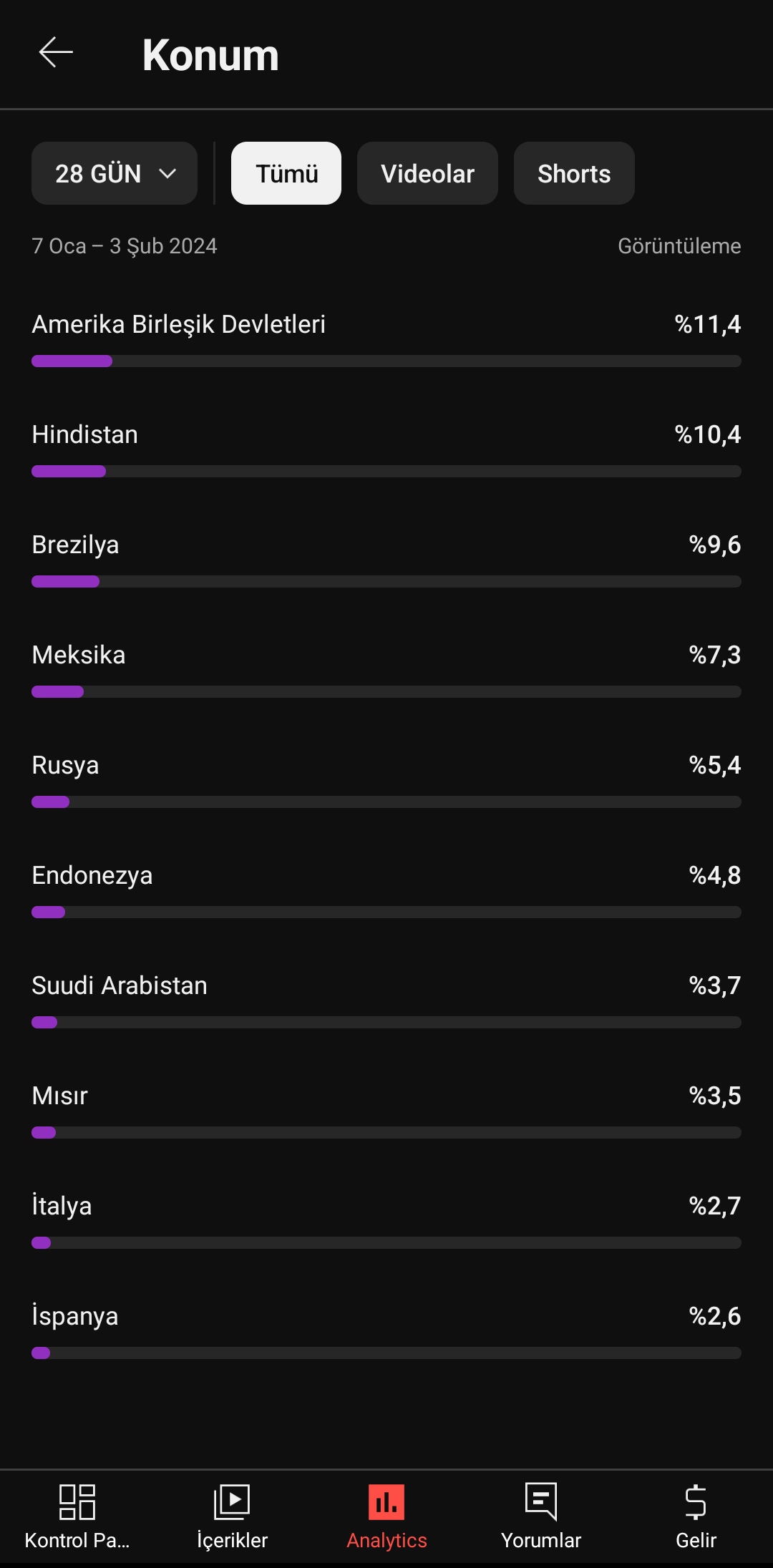773x1568 pixels.
Task: Select the Amerika Birleşik Devletleri row
Action: [x=386, y=339]
